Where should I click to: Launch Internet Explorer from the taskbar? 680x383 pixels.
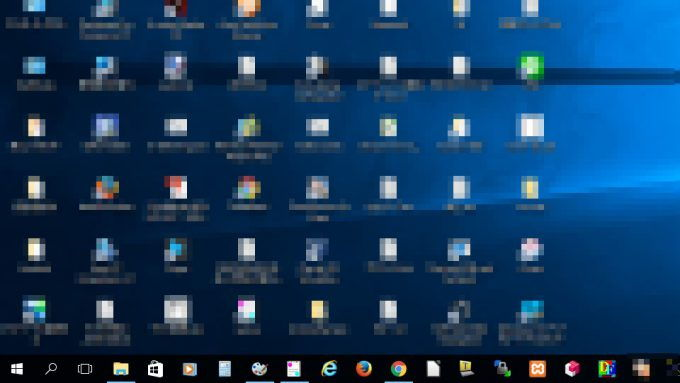(329, 369)
